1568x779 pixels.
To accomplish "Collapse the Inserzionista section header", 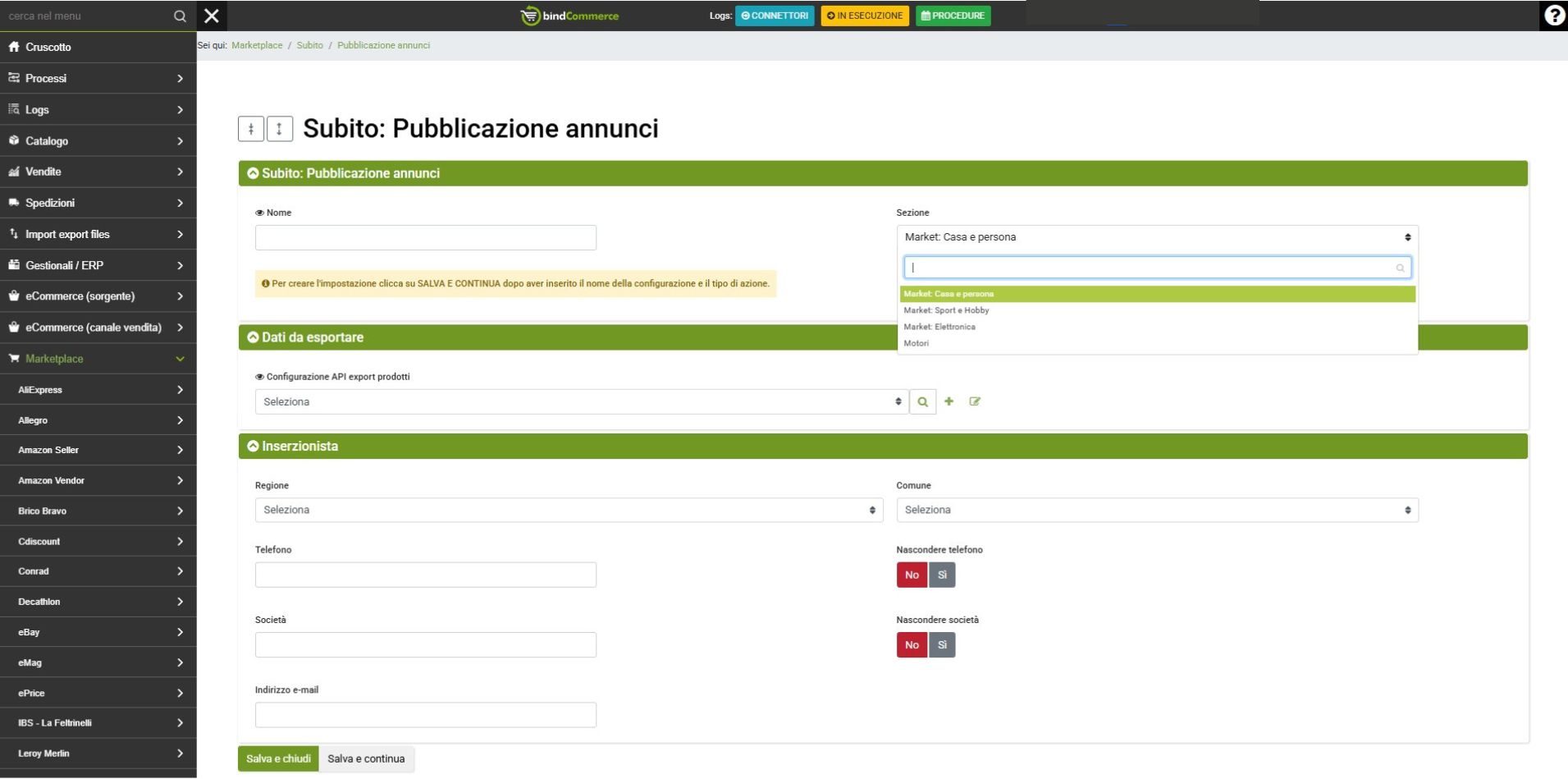I will pos(299,447).
